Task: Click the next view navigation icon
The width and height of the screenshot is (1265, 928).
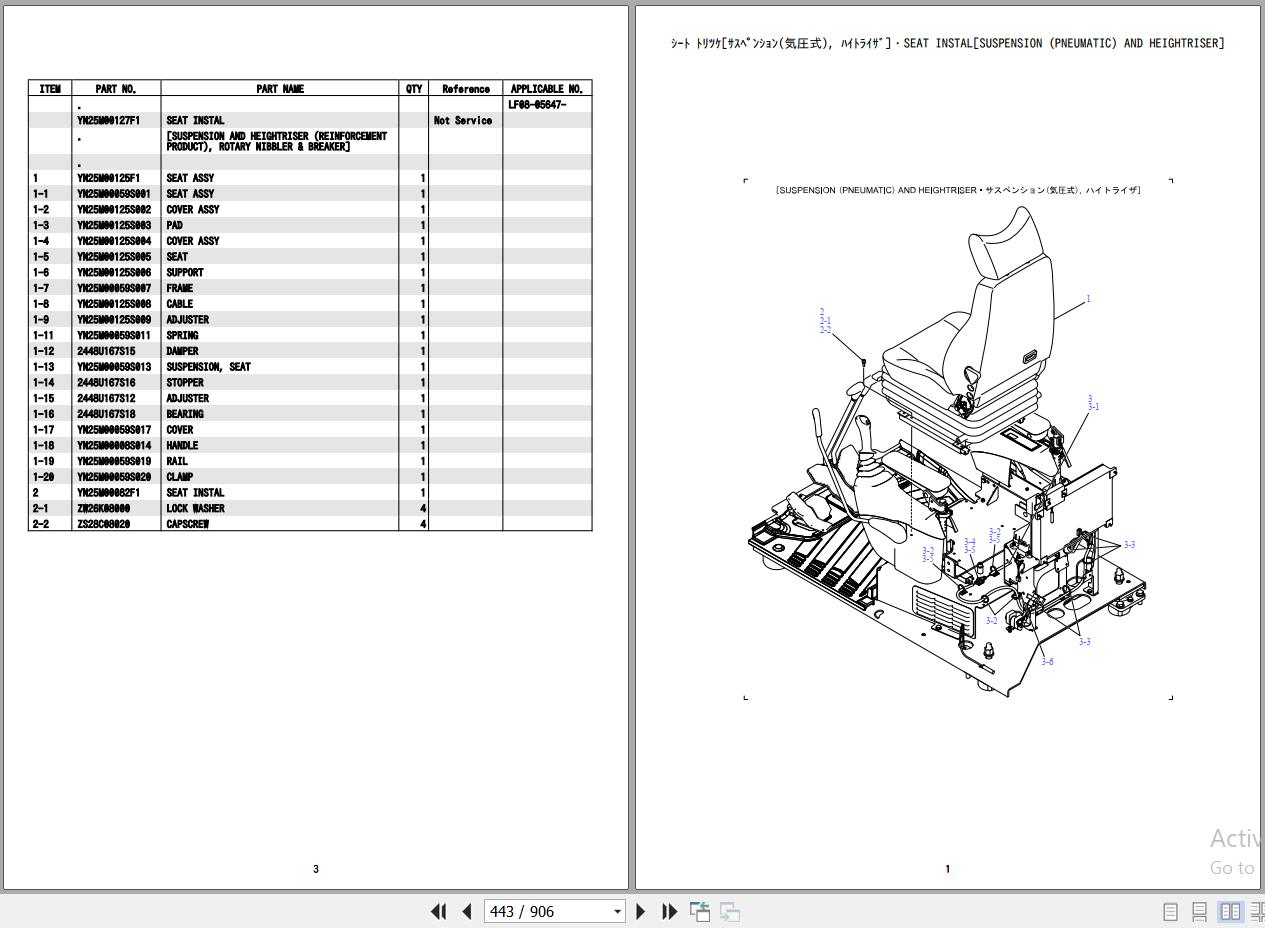Action: pyautogui.click(x=731, y=911)
